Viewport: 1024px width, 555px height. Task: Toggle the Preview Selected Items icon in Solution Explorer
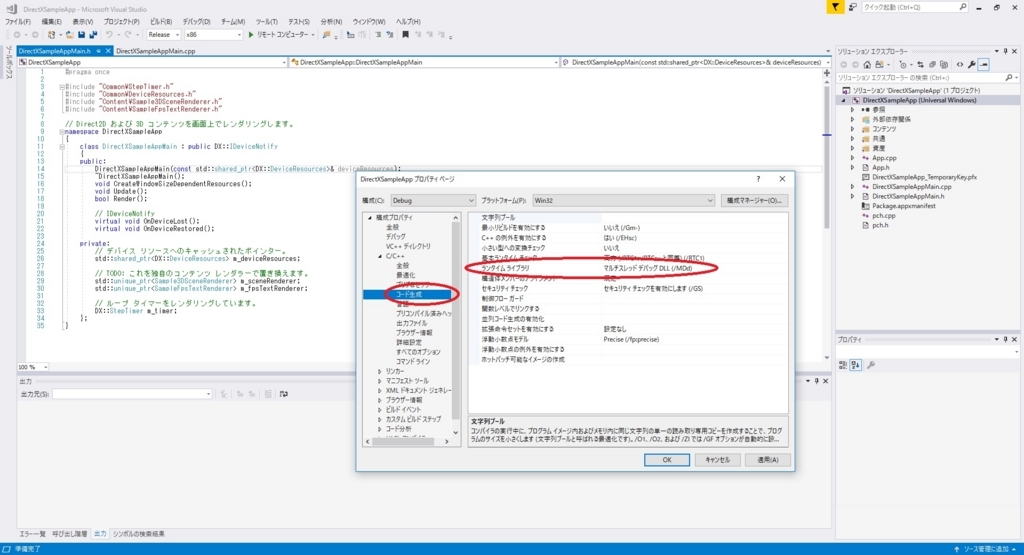(x=984, y=65)
